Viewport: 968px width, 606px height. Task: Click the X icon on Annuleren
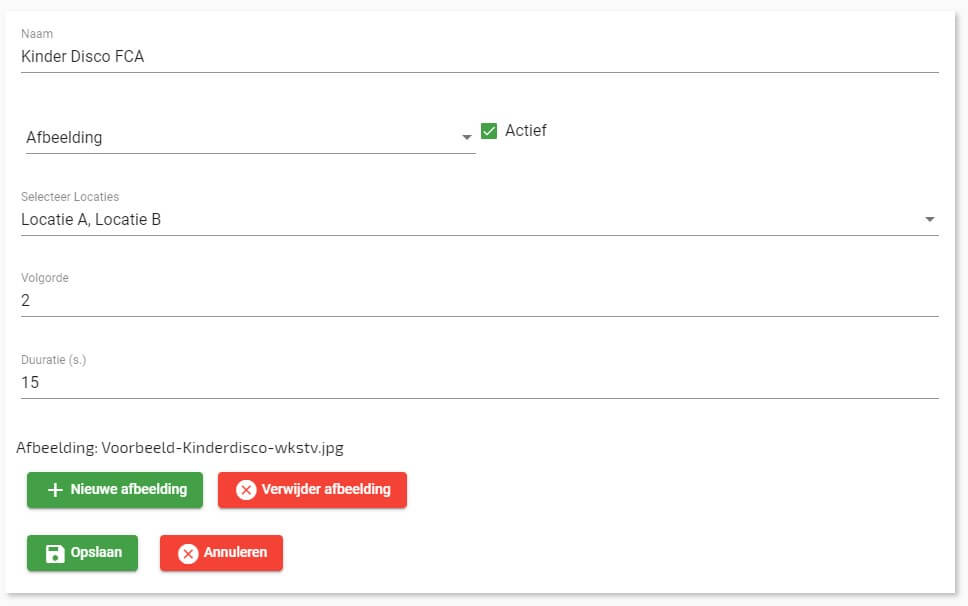[188, 553]
